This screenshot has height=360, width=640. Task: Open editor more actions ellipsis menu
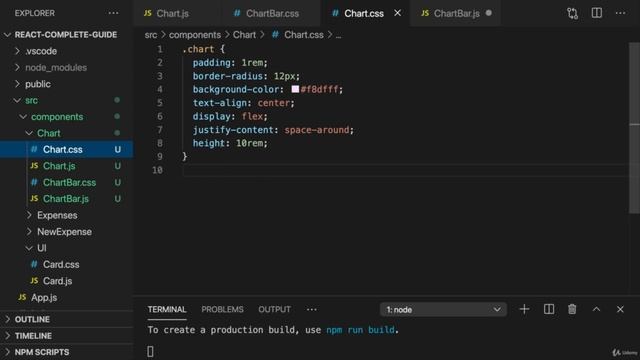coord(620,13)
